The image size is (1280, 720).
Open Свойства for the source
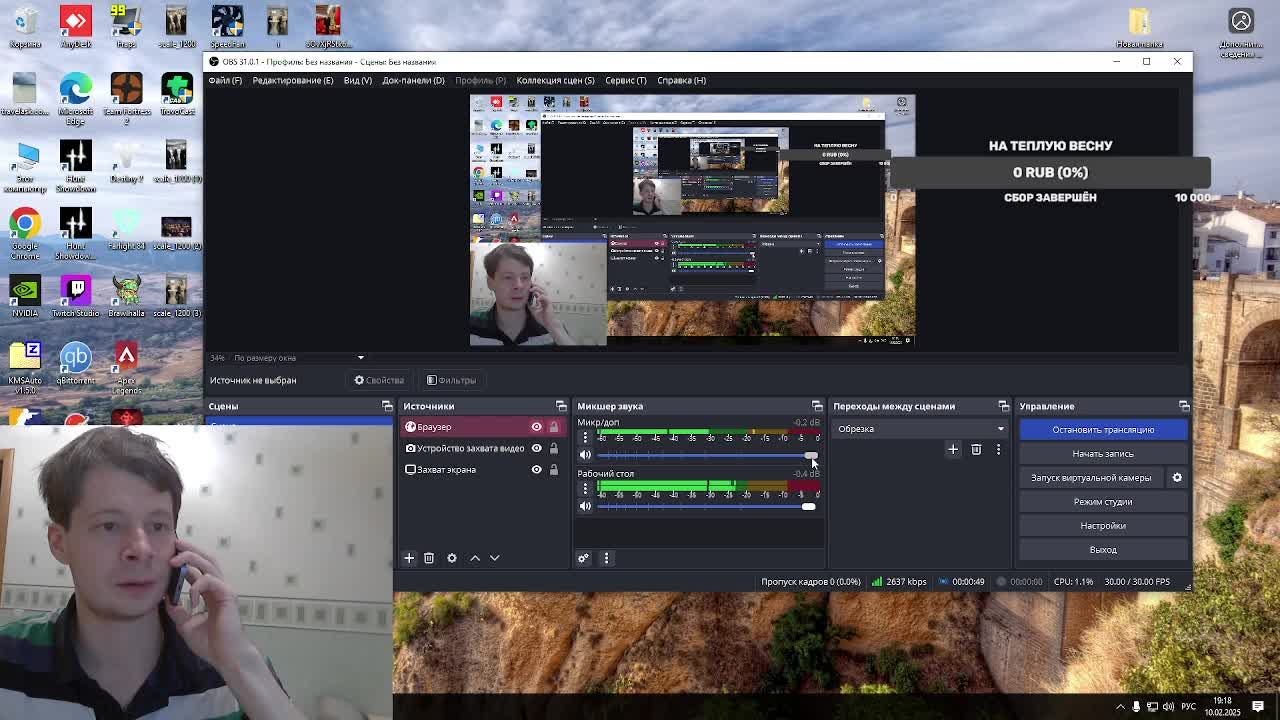click(379, 380)
